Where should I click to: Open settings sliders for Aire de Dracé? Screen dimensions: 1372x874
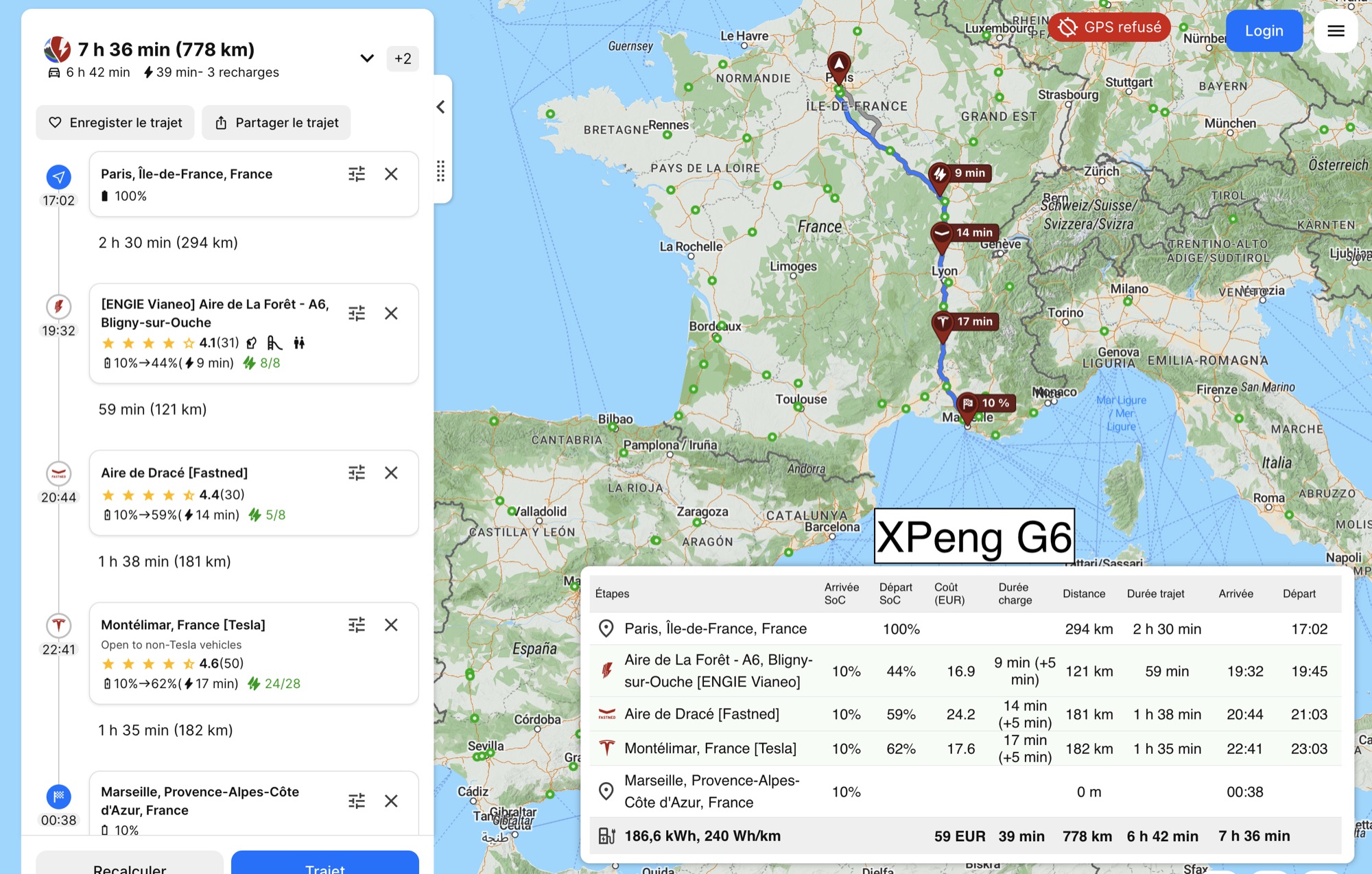[x=357, y=473]
